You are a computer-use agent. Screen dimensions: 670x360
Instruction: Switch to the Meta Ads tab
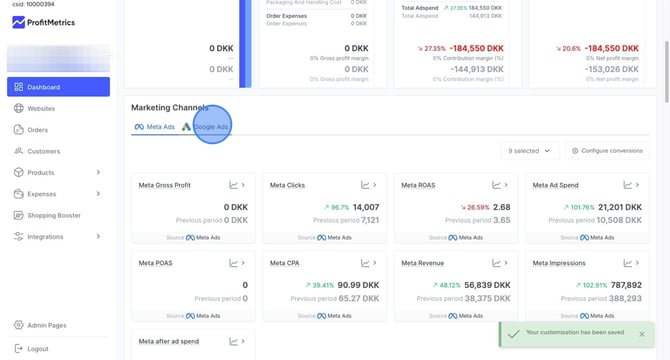coord(155,127)
